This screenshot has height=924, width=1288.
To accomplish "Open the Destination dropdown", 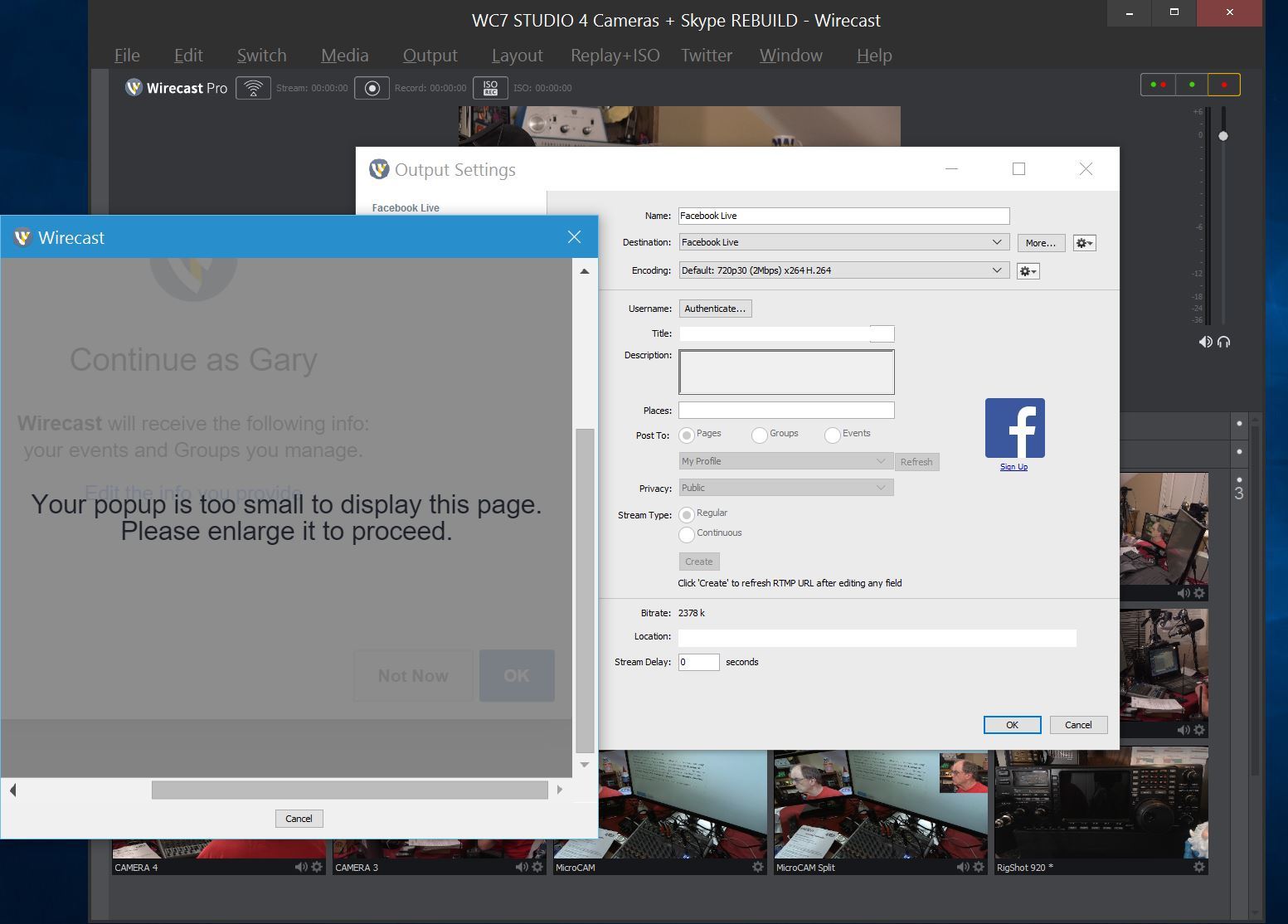I will point(843,242).
